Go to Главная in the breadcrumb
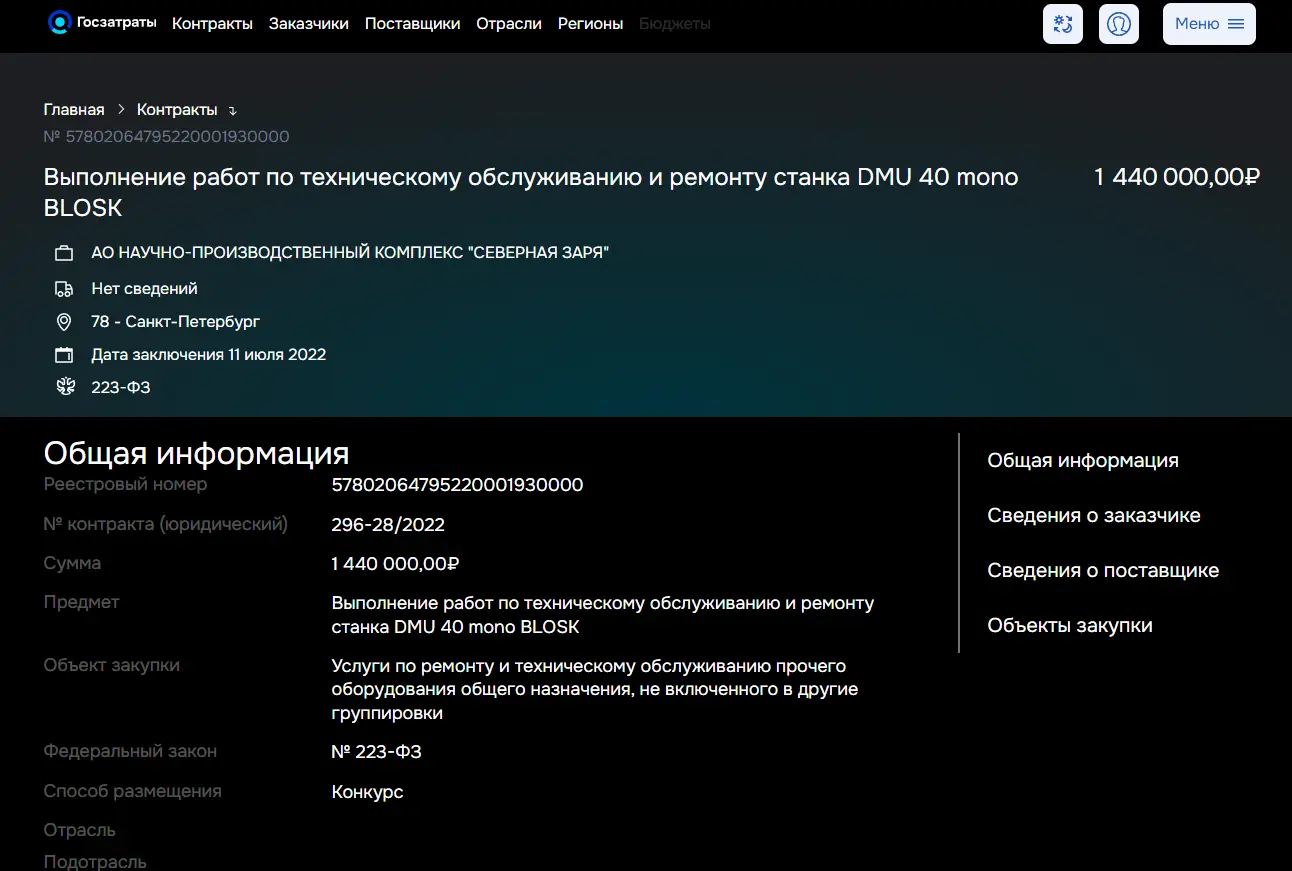The image size is (1292, 871). pyautogui.click(x=74, y=110)
